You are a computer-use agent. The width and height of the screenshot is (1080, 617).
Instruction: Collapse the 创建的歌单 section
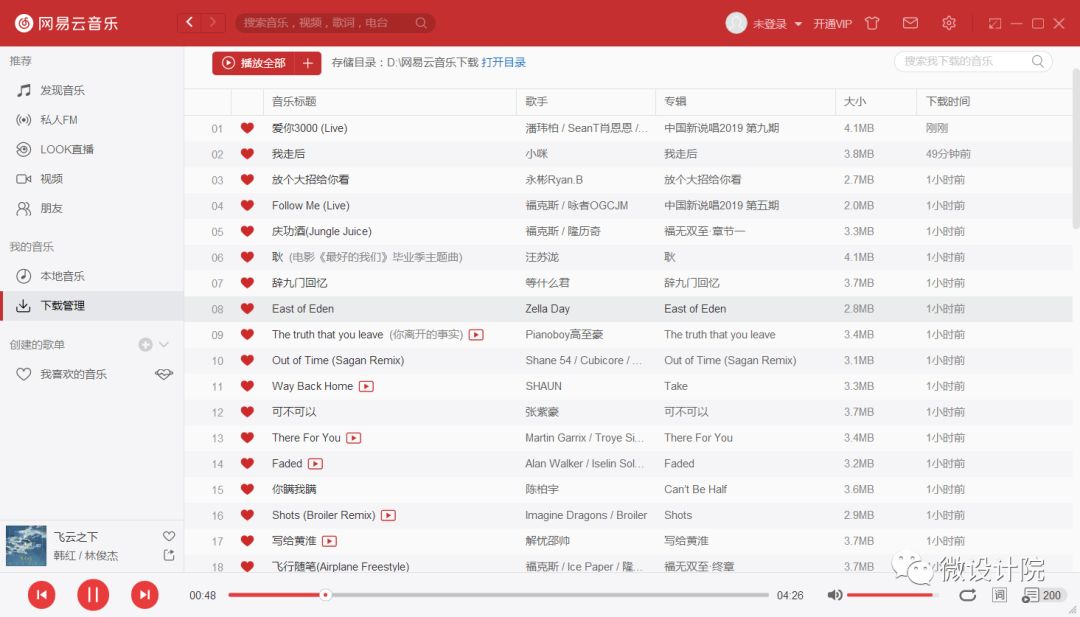tap(164, 344)
